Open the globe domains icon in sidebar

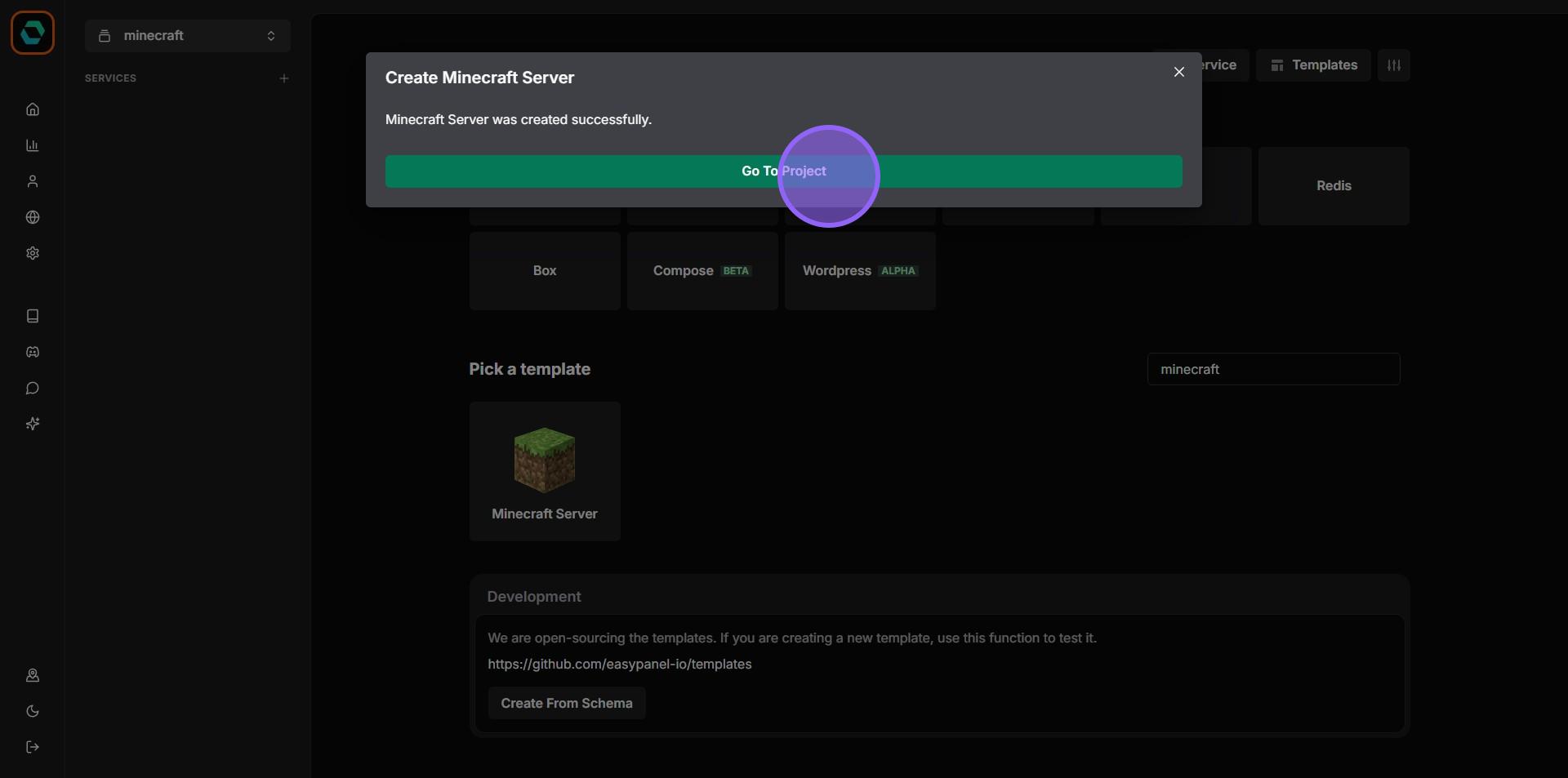click(33, 217)
